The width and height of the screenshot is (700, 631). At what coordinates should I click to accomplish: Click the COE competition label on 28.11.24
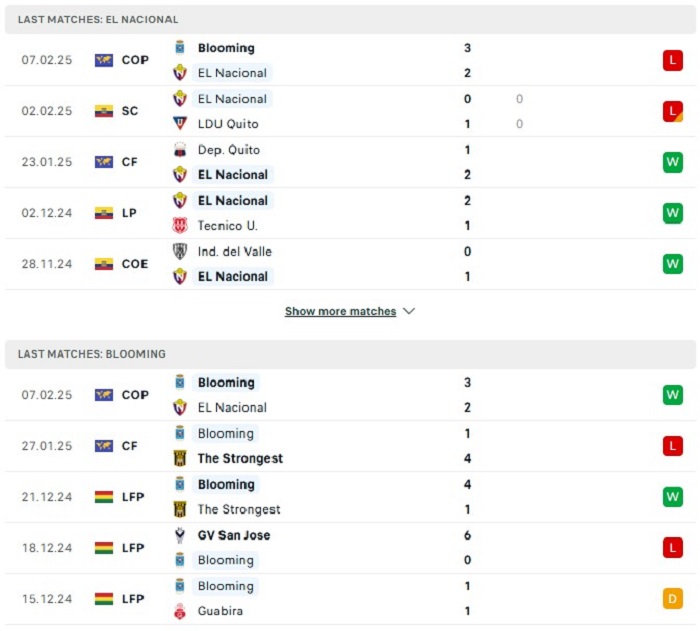[135, 264]
